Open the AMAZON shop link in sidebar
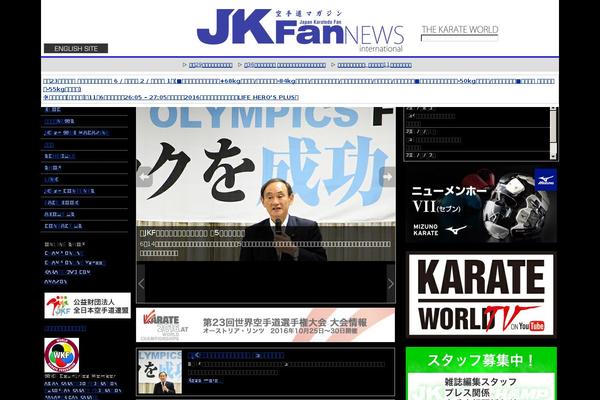The width and height of the screenshot is (600, 400). [56, 282]
